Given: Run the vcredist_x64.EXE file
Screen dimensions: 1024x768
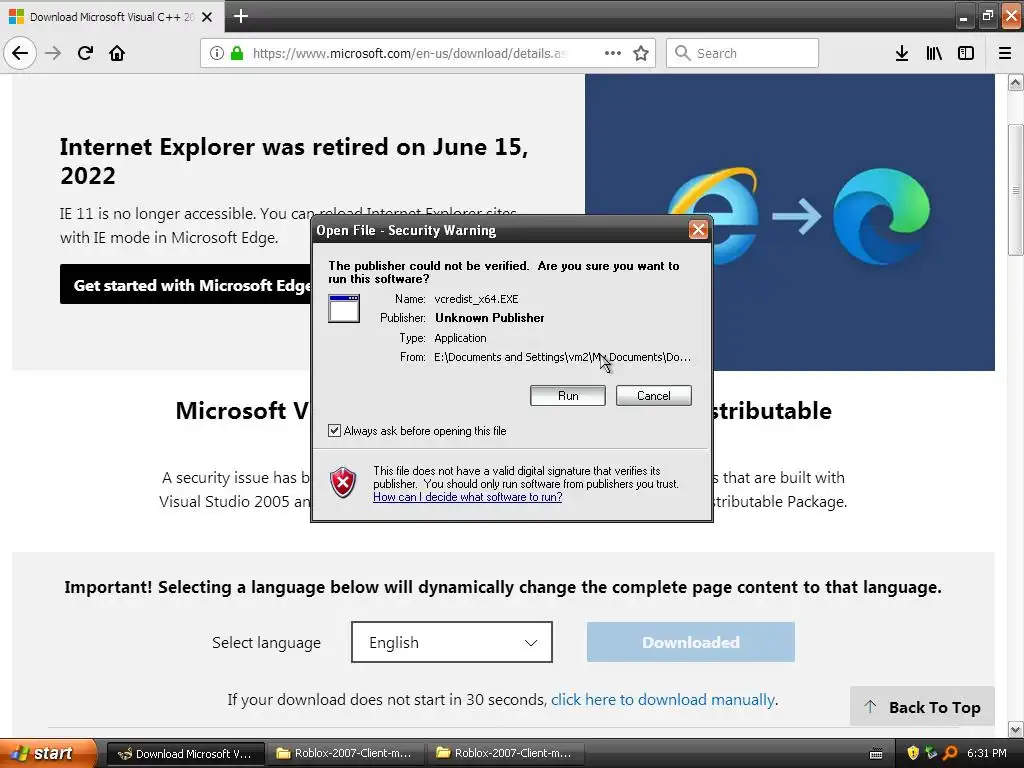Looking at the screenshot, I should coord(568,396).
